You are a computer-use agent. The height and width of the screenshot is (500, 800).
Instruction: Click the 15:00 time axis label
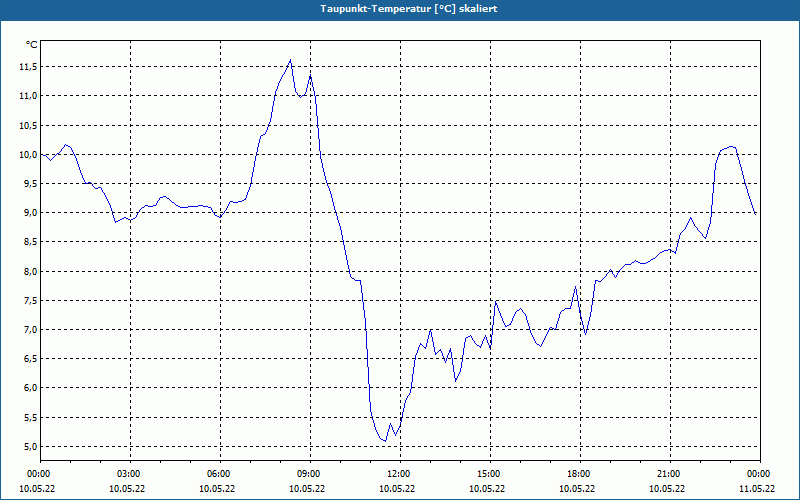(x=490, y=474)
